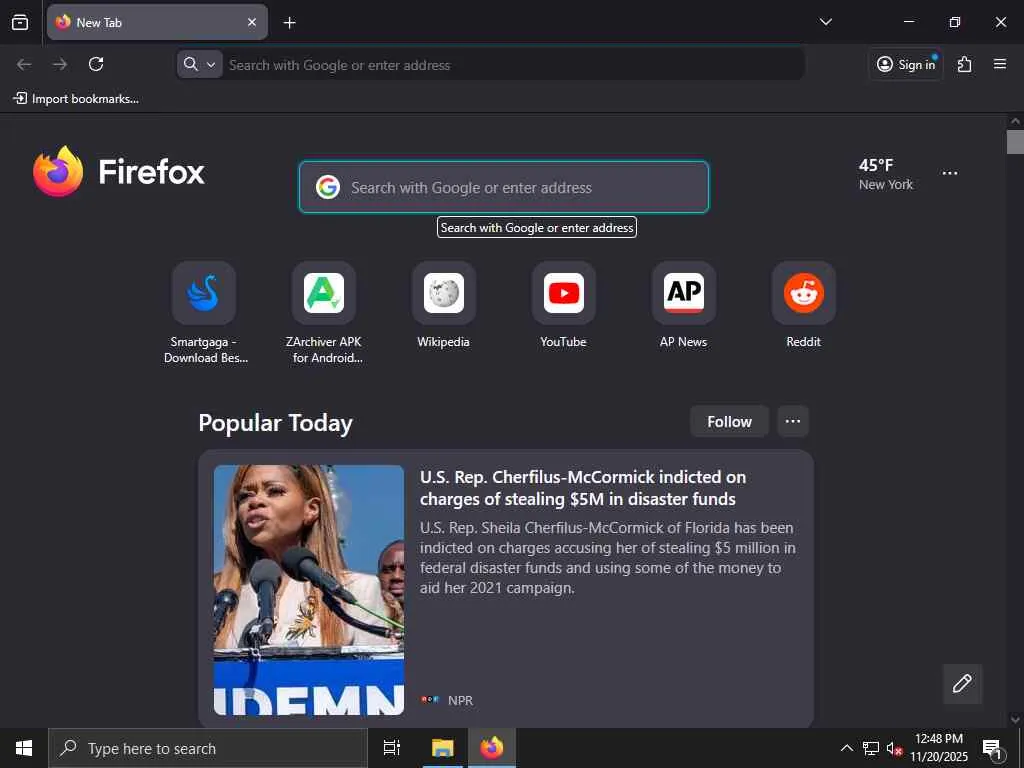This screenshot has width=1024, height=768.
Task: Click Import bookmarks link
Action: click(x=76, y=99)
